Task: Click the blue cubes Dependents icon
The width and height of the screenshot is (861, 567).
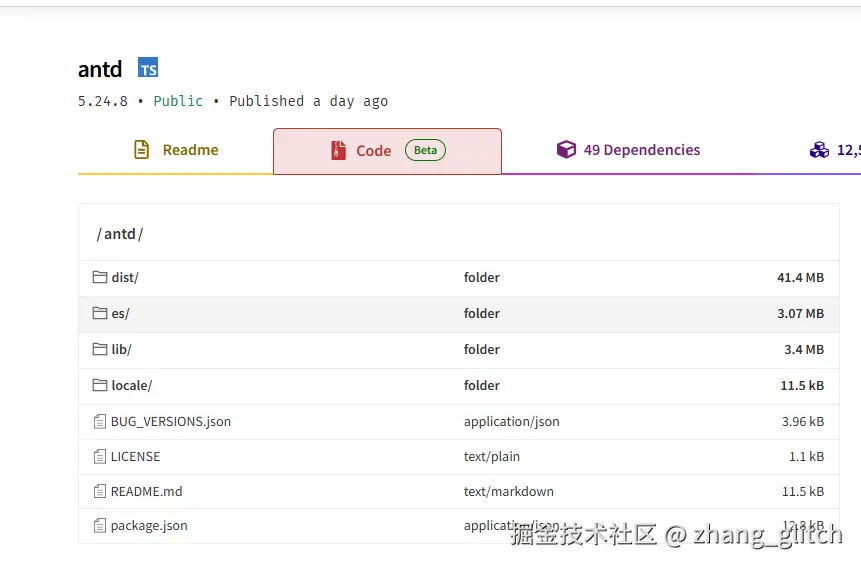Action: tap(819, 149)
